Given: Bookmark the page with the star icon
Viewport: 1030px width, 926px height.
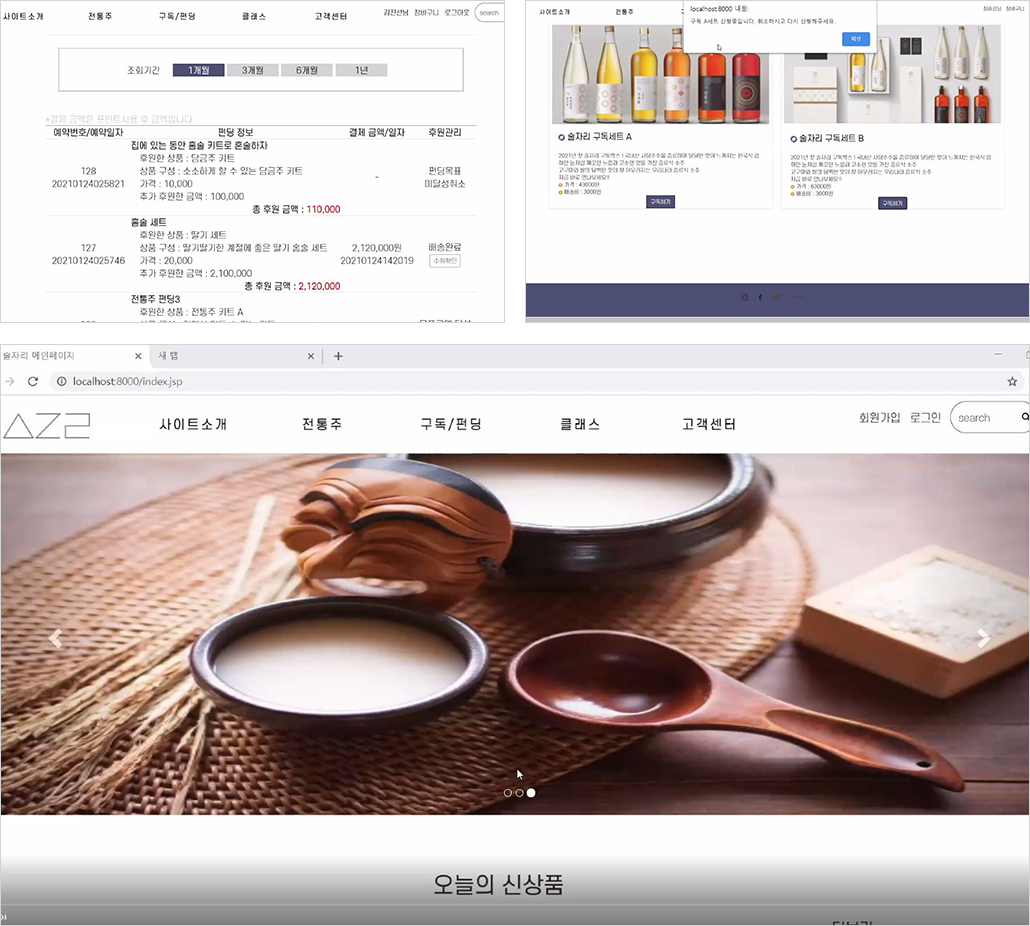Looking at the screenshot, I should tap(1012, 382).
